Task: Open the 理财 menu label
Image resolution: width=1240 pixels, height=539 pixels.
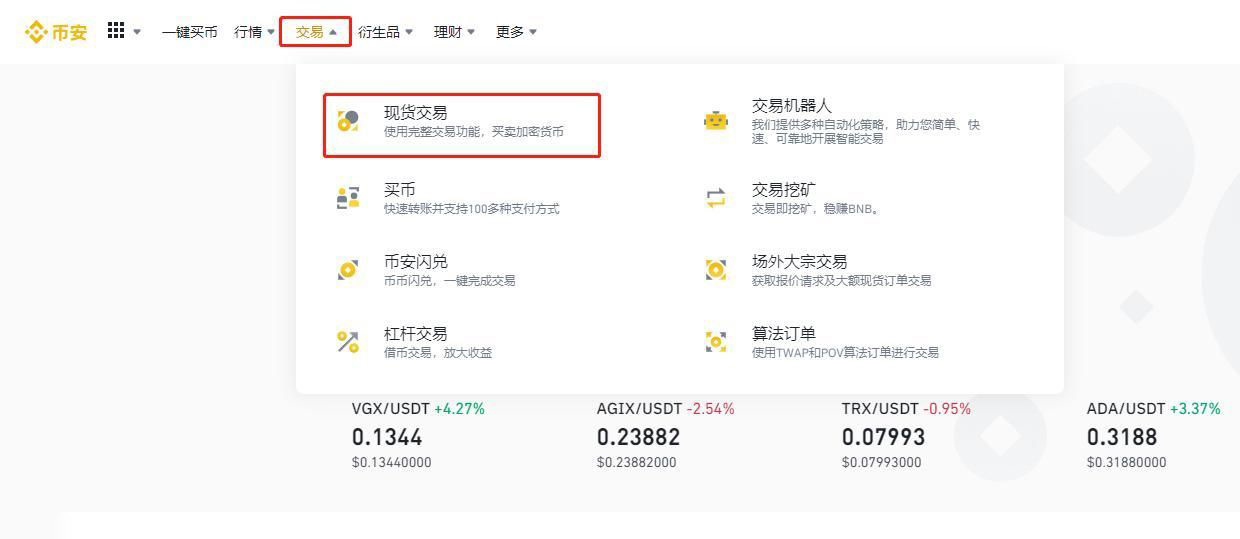Action: 448,32
